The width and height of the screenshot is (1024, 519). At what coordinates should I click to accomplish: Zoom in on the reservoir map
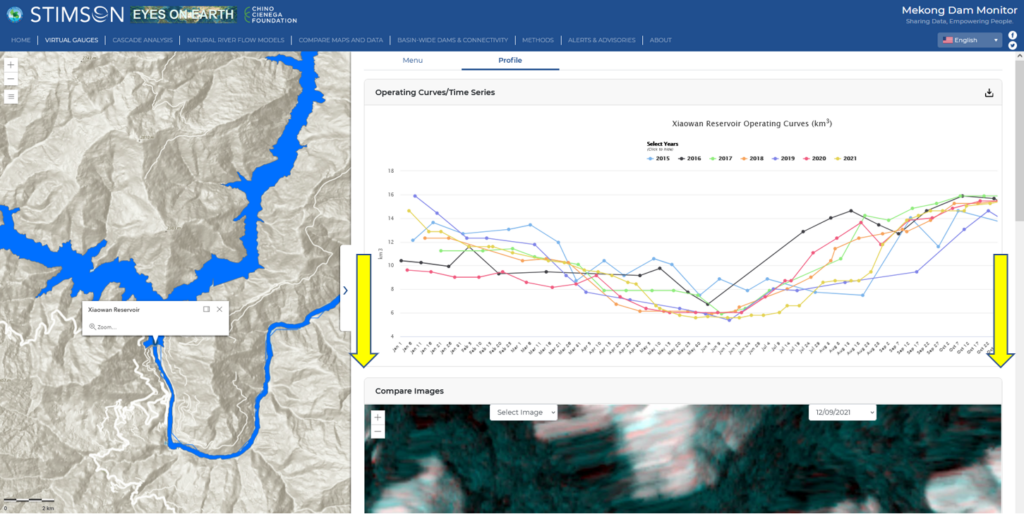click(x=10, y=64)
